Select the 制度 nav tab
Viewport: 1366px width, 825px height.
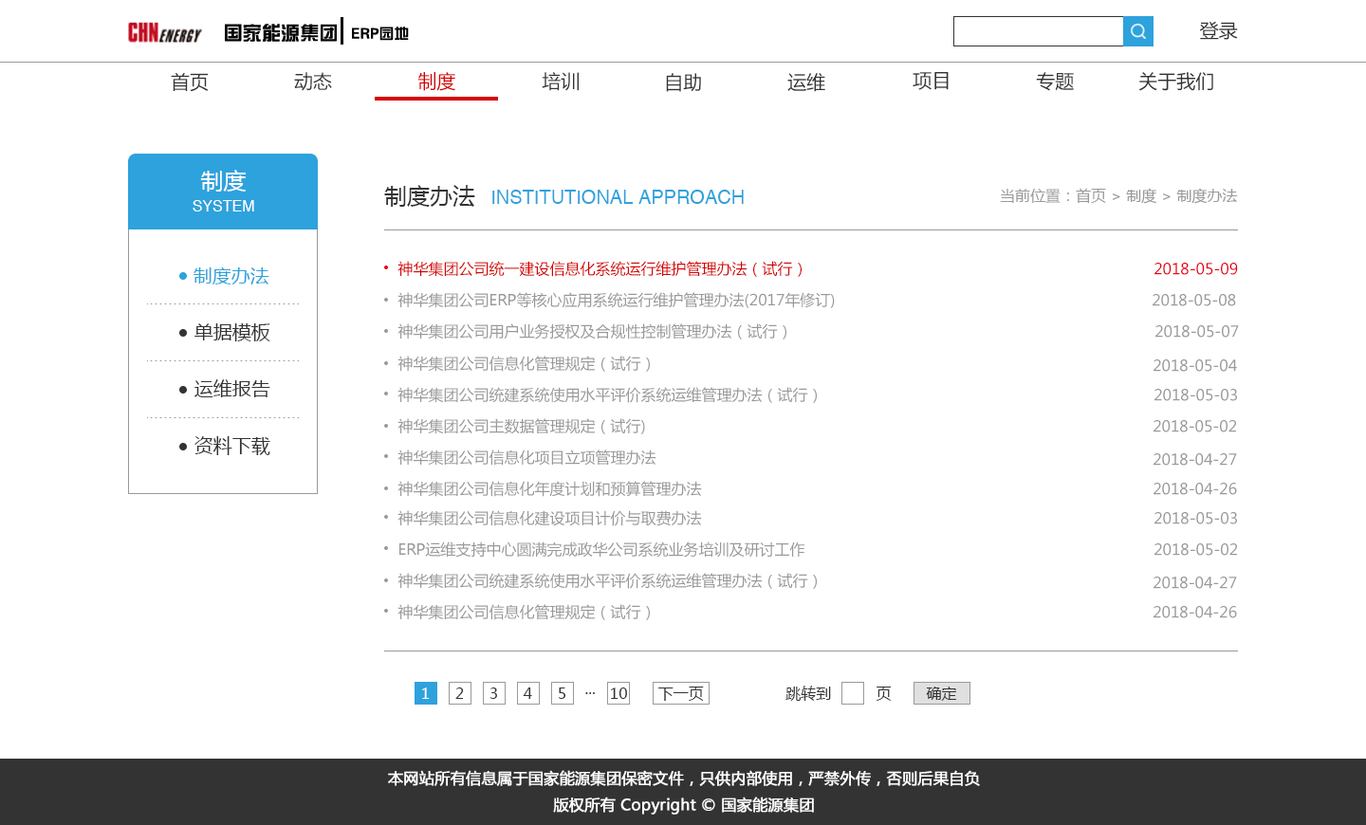click(437, 82)
